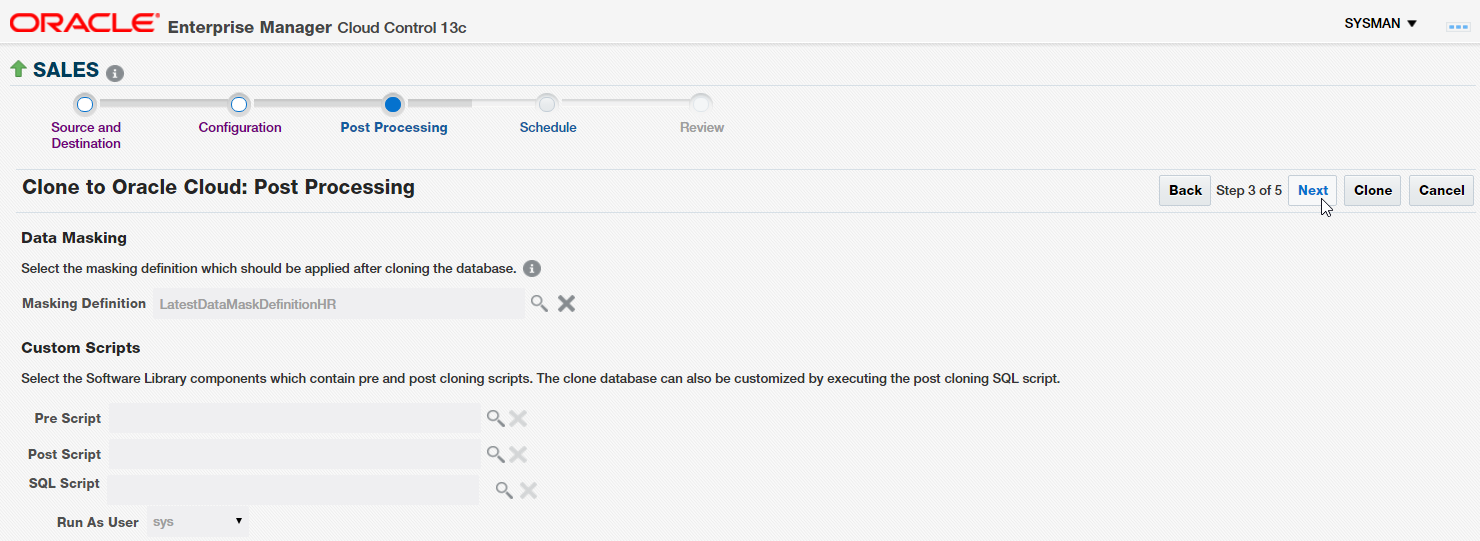Clear Masking Definition with the X icon
Image resolution: width=1480 pixels, height=541 pixels.
[x=566, y=303]
